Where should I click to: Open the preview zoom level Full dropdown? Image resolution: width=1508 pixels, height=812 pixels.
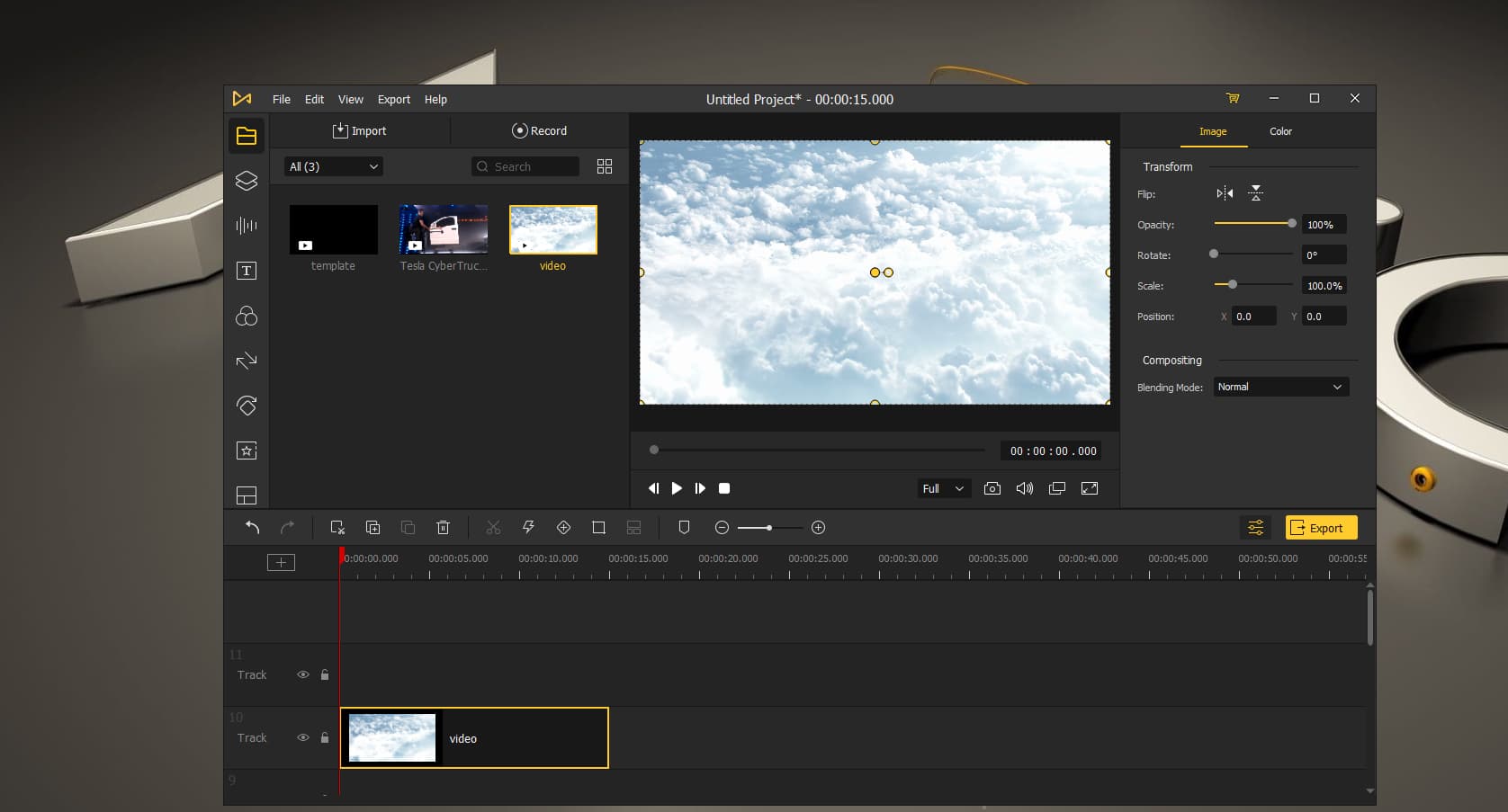[942, 488]
